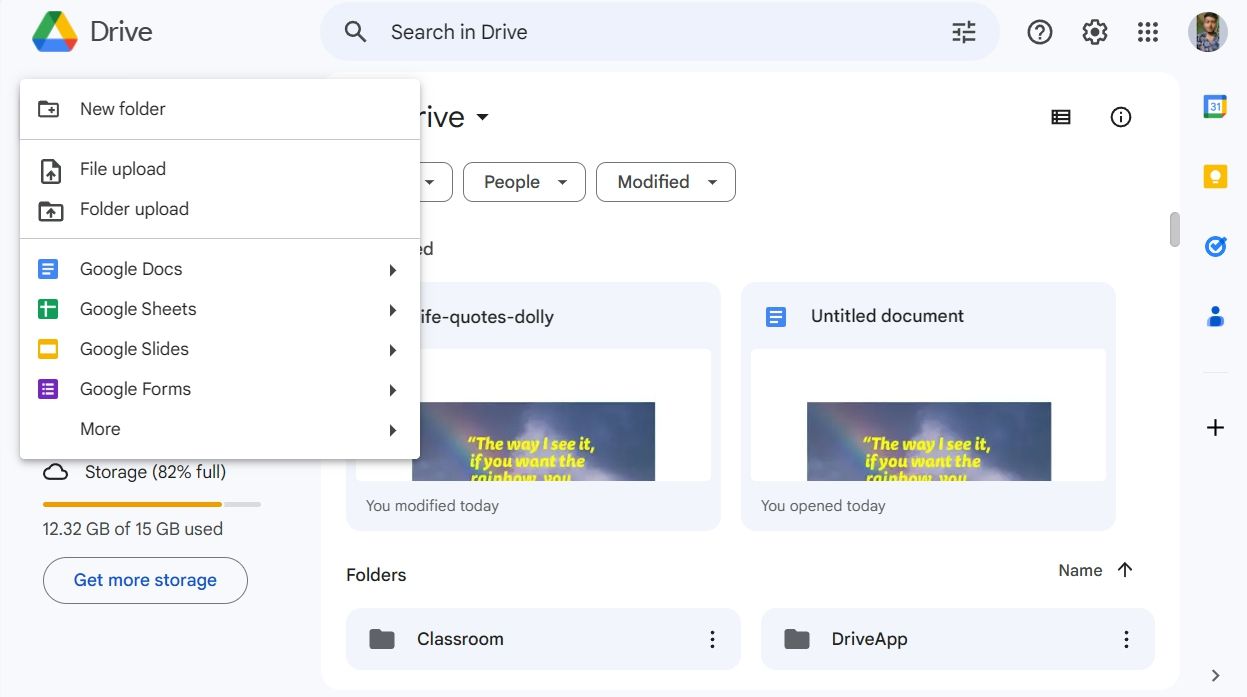Select New folder from the menu
1247x697 pixels.
point(122,108)
